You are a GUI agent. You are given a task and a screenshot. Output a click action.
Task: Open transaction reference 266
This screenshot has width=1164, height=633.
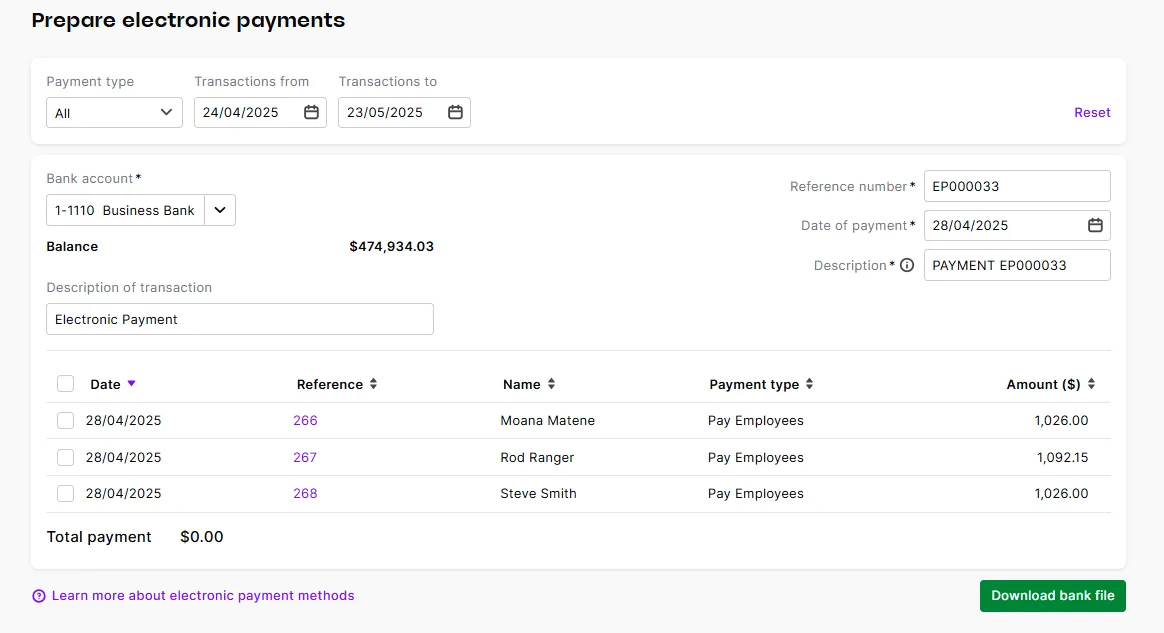pyautogui.click(x=305, y=420)
